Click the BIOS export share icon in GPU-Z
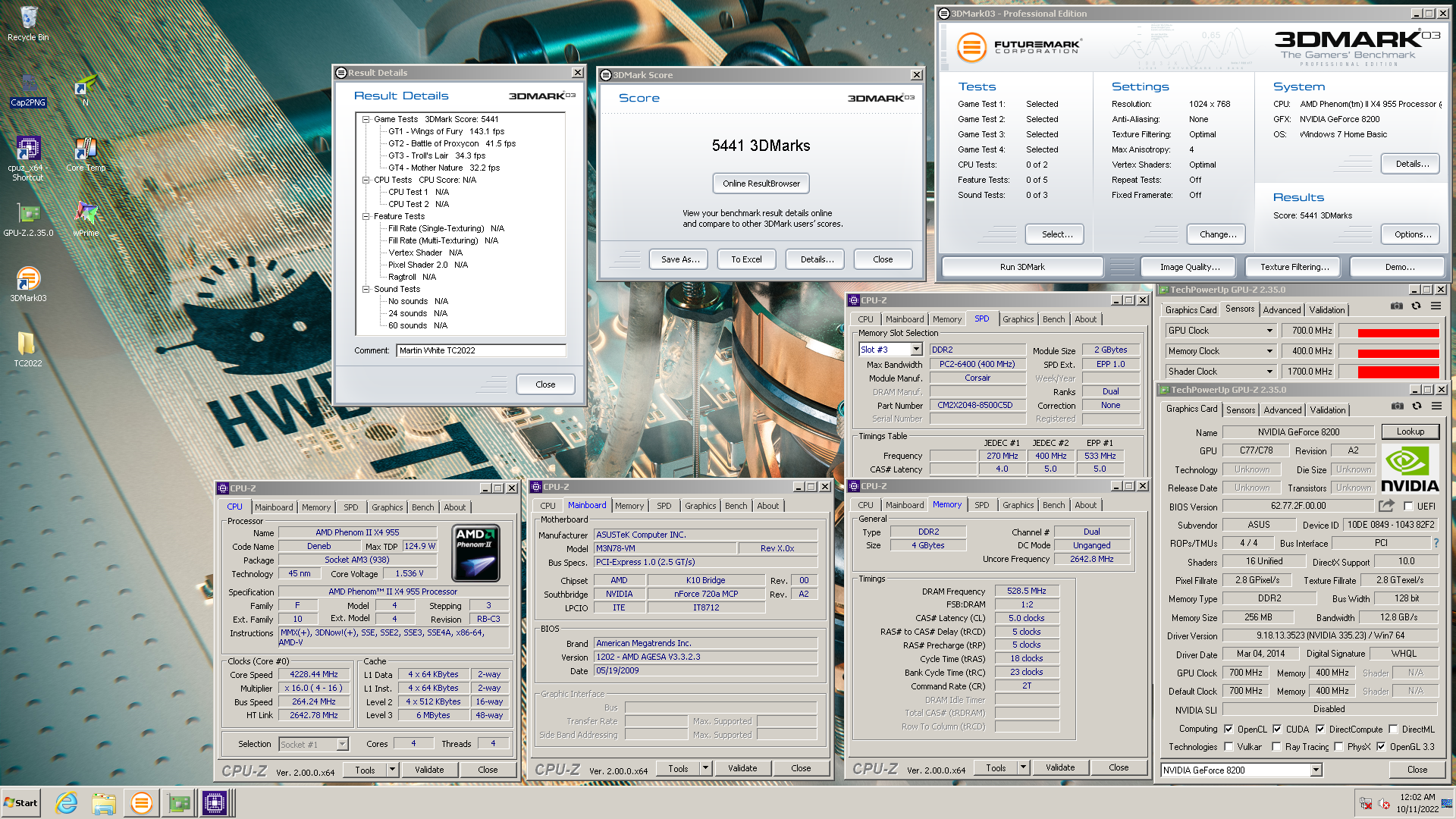The height and width of the screenshot is (819, 1456). [1386, 506]
